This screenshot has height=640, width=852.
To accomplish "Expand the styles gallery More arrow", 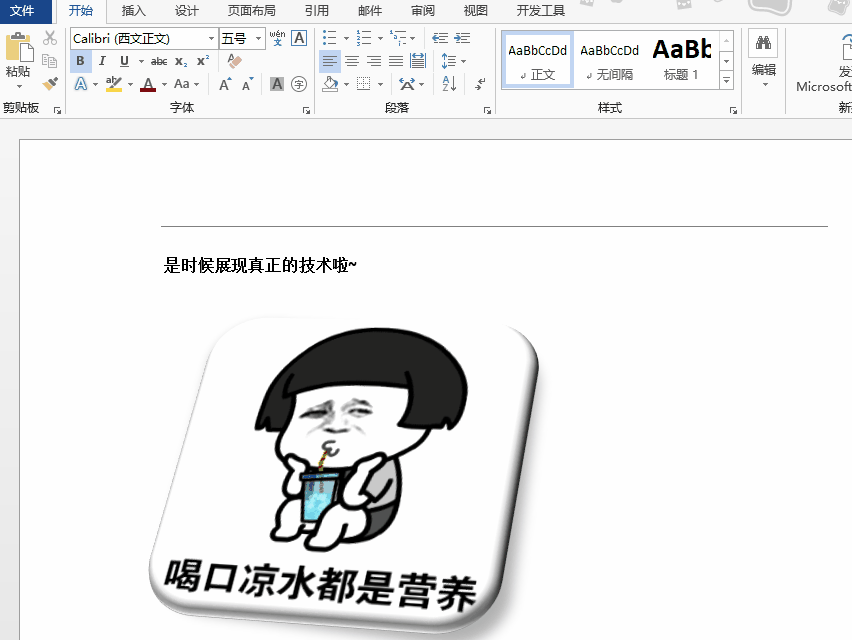I will tap(726, 80).
